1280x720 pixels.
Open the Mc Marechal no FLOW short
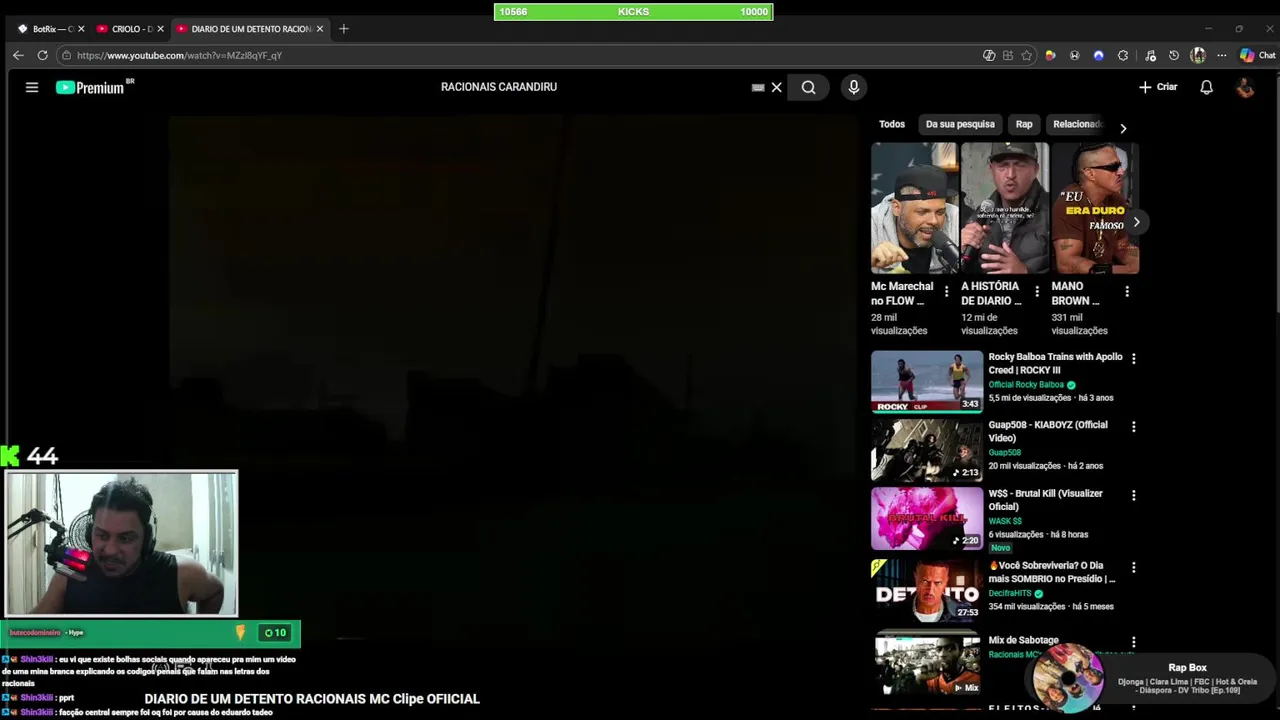point(914,208)
